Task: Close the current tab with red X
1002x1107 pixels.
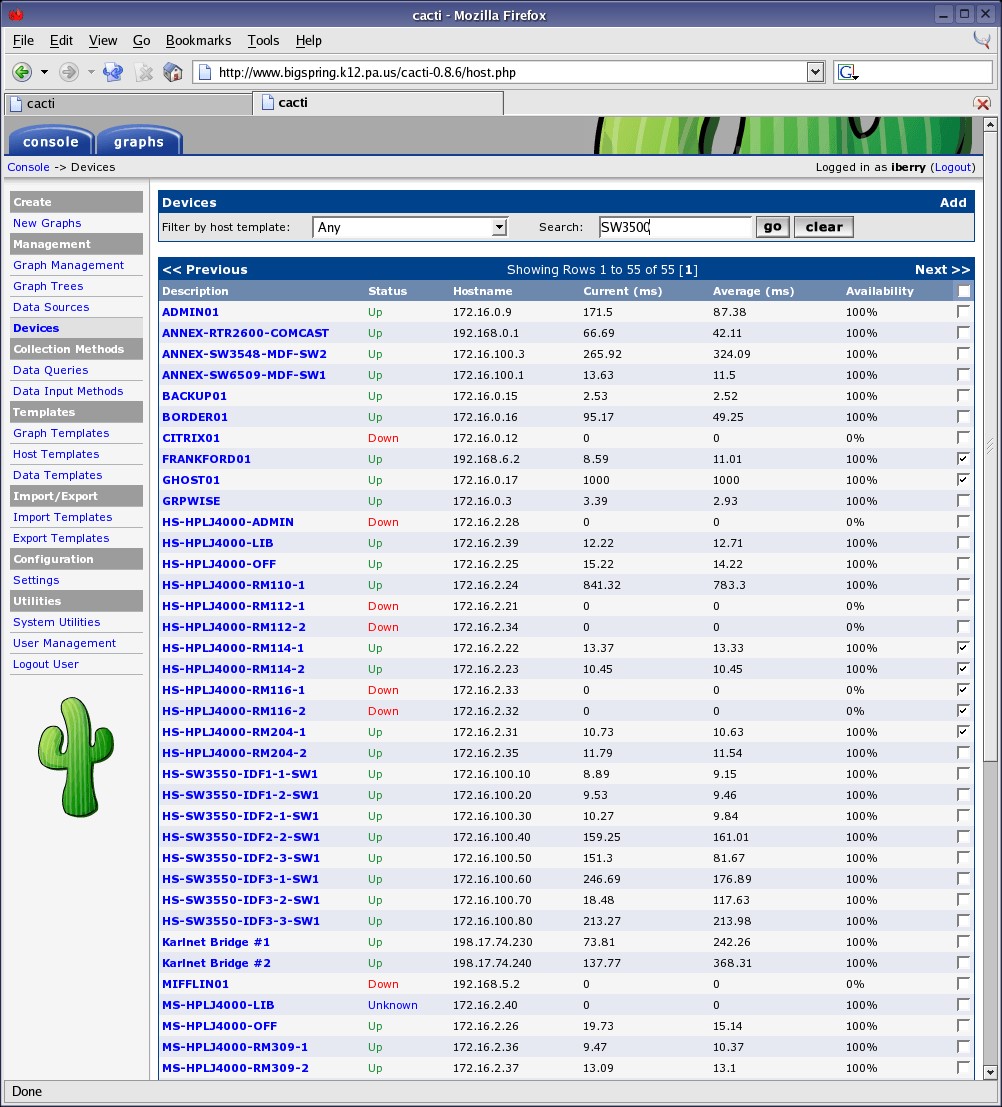Action: pos(982,103)
